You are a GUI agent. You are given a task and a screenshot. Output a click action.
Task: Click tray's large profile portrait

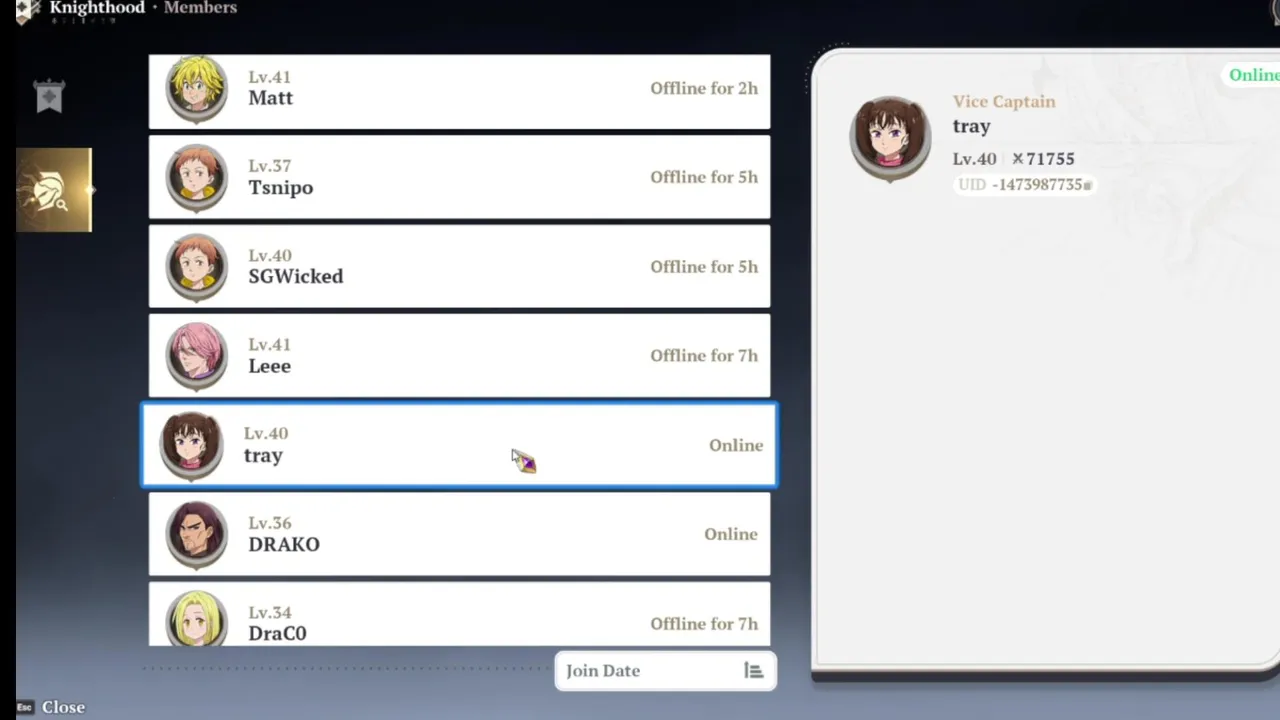[890, 138]
